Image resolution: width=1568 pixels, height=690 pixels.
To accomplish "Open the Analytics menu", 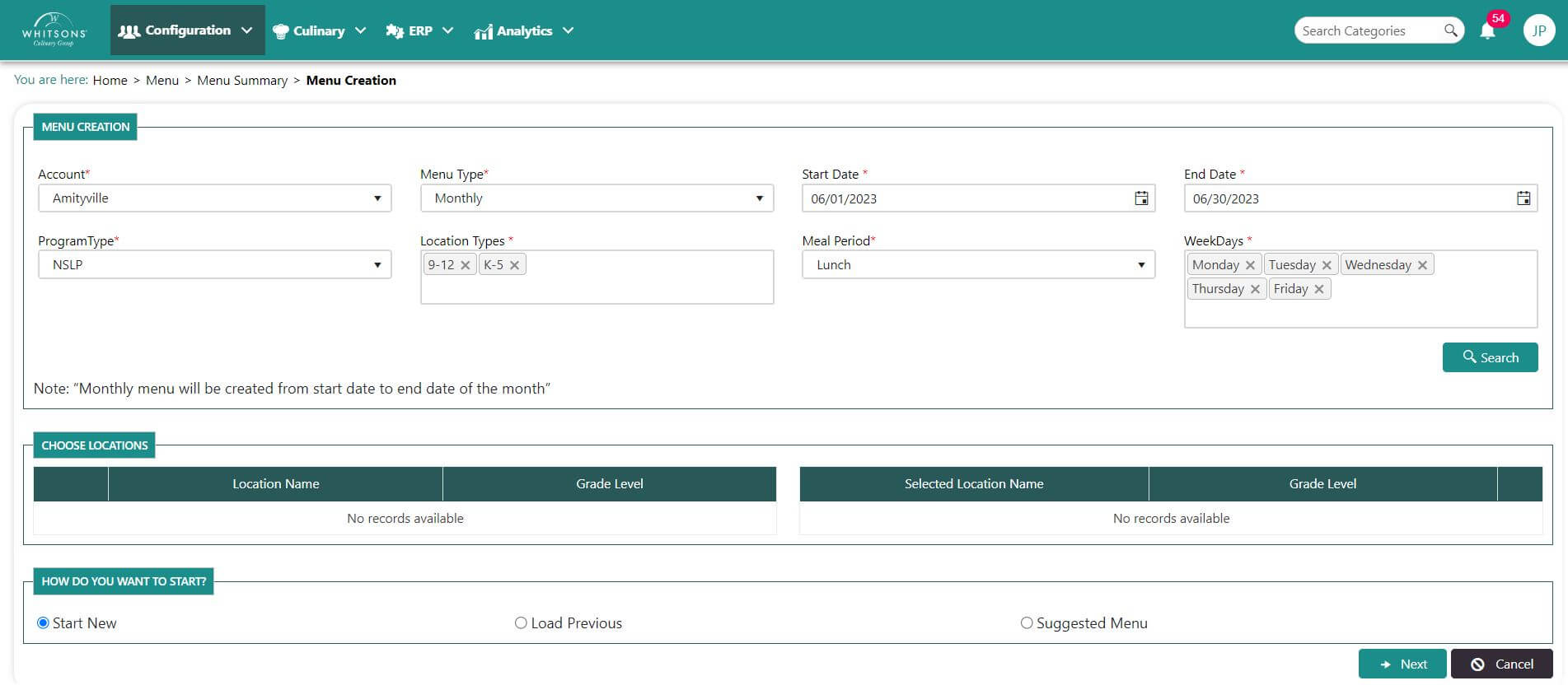I will point(524,30).
